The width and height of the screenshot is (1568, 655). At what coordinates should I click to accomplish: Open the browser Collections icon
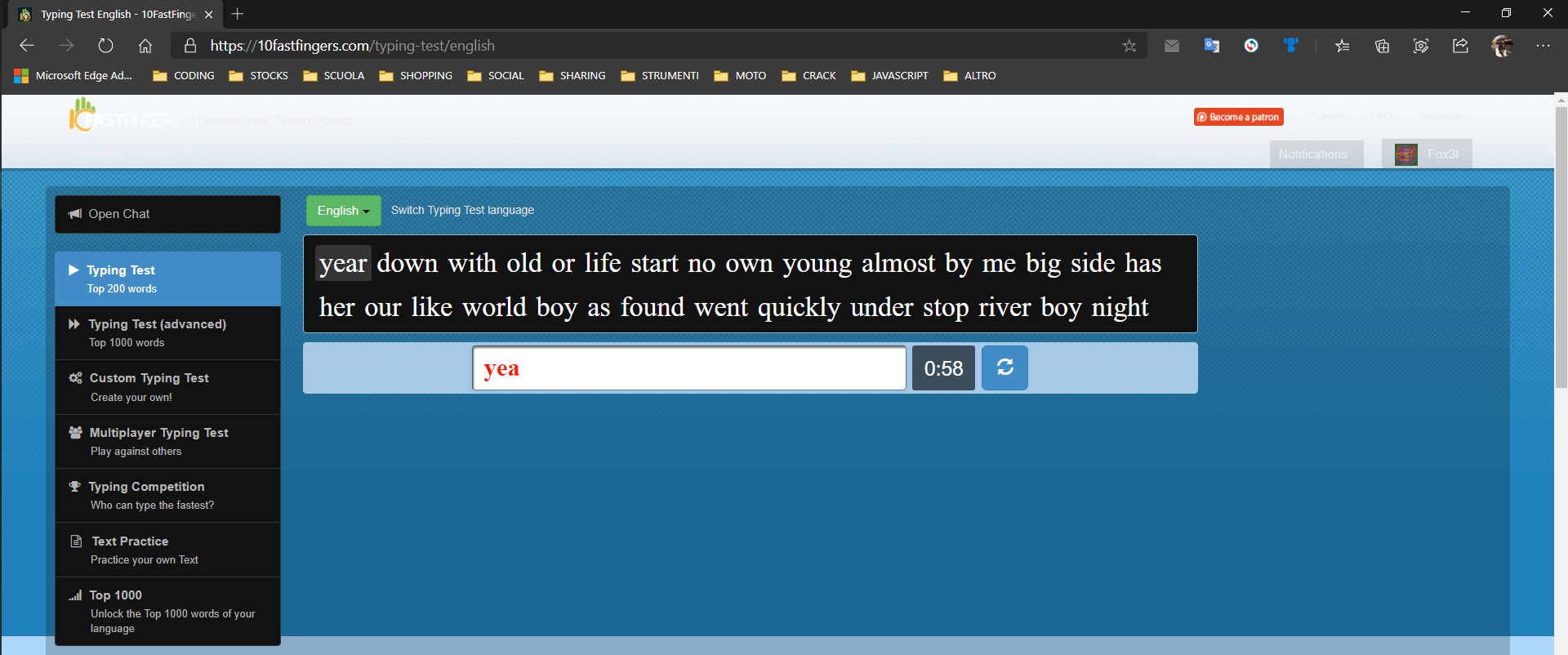coord(1382,46)
